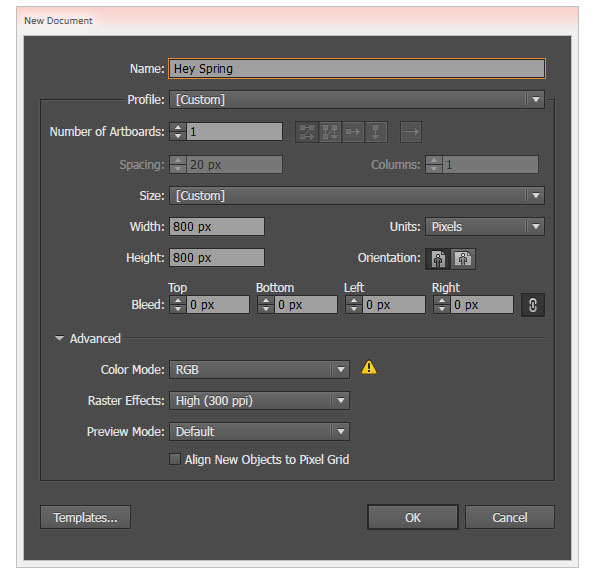Collapse the Advanced section
Screen dimensions: 600x577
click(x=60, y=339)
